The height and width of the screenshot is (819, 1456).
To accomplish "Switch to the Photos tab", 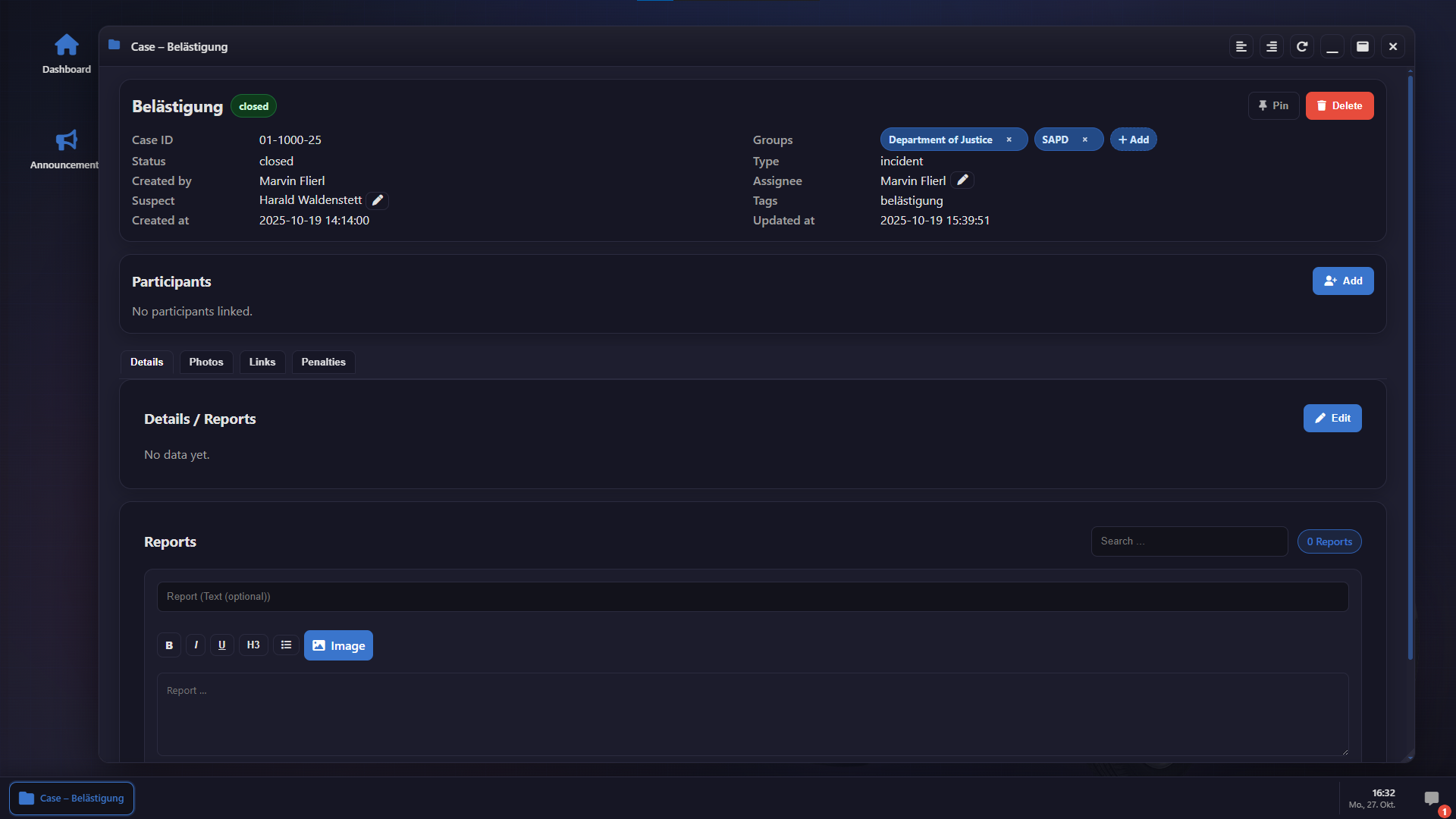I will pos(206,362).
